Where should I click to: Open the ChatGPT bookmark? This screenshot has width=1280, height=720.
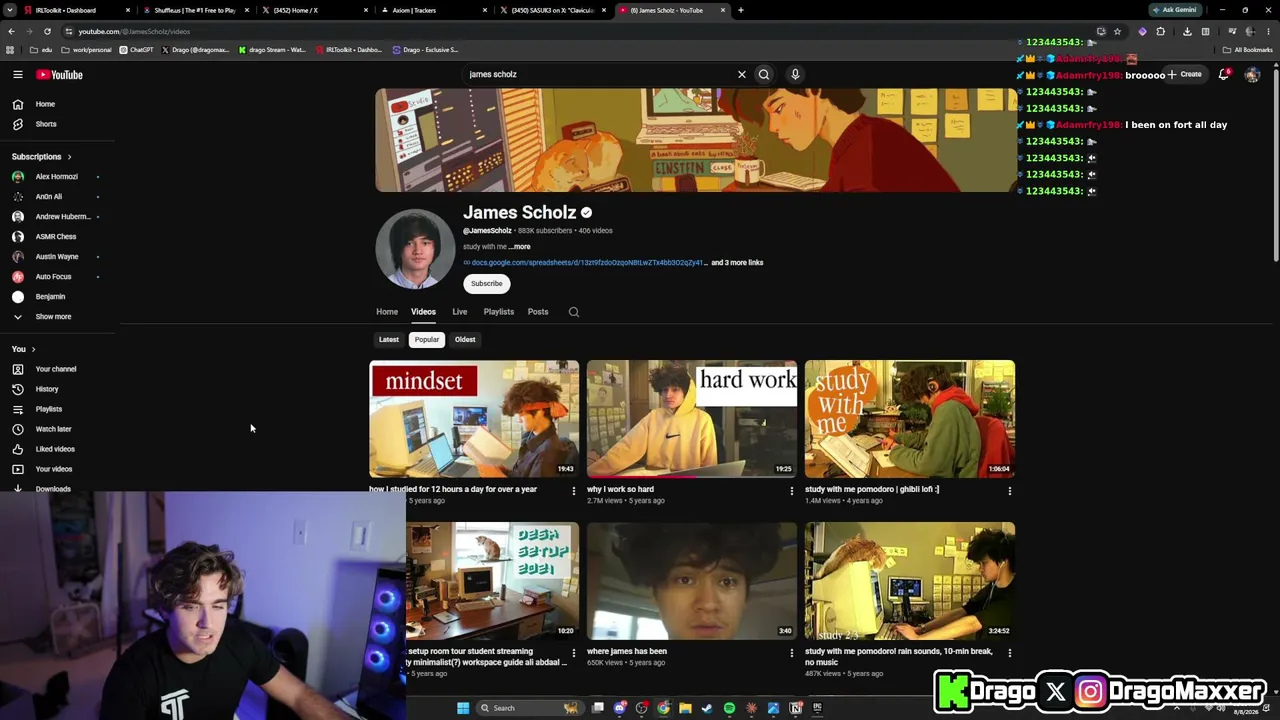137,50
